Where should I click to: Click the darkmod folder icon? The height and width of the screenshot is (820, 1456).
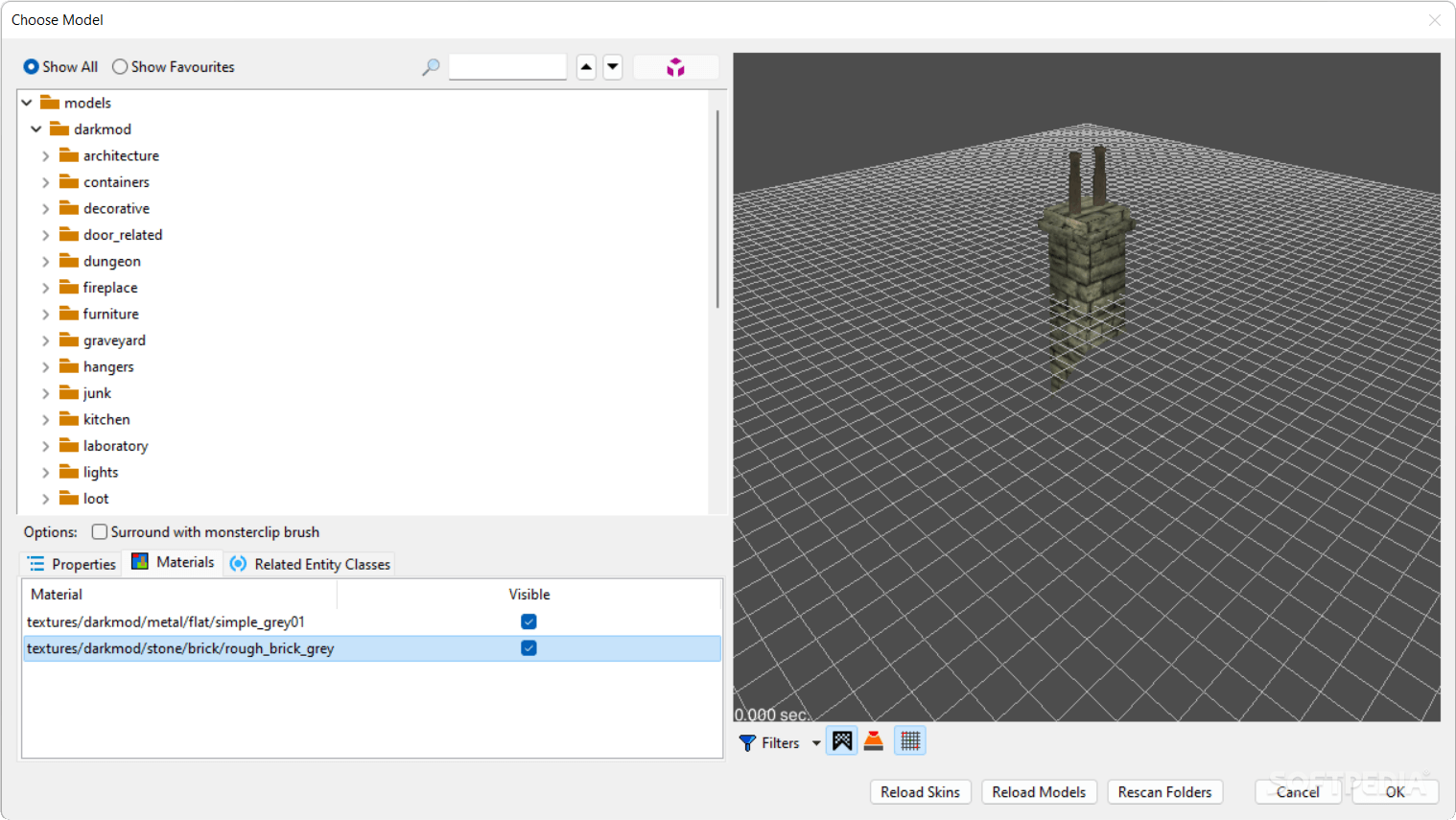tap(59, 129)
